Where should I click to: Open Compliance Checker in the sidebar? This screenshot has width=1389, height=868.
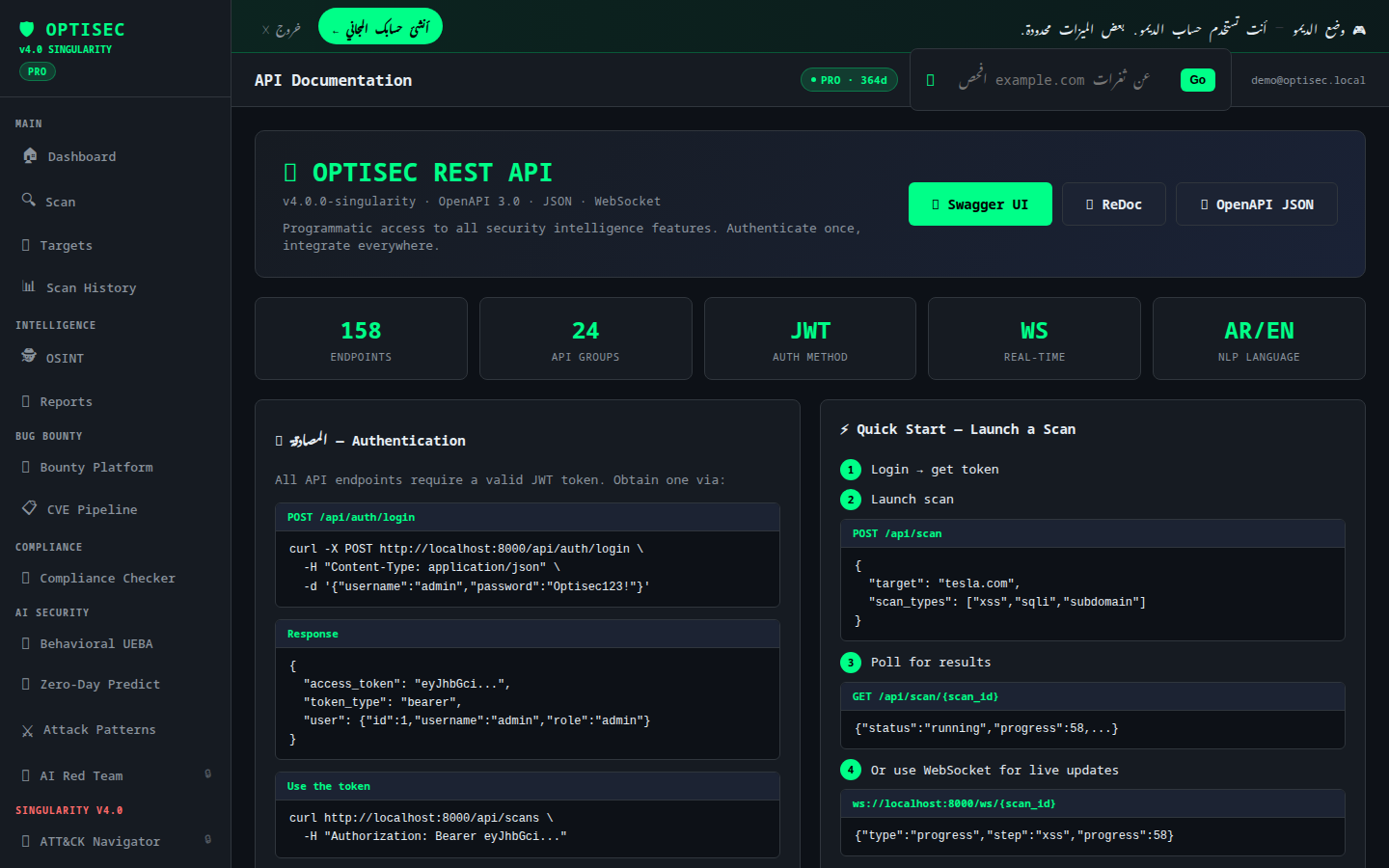[116, 579]
